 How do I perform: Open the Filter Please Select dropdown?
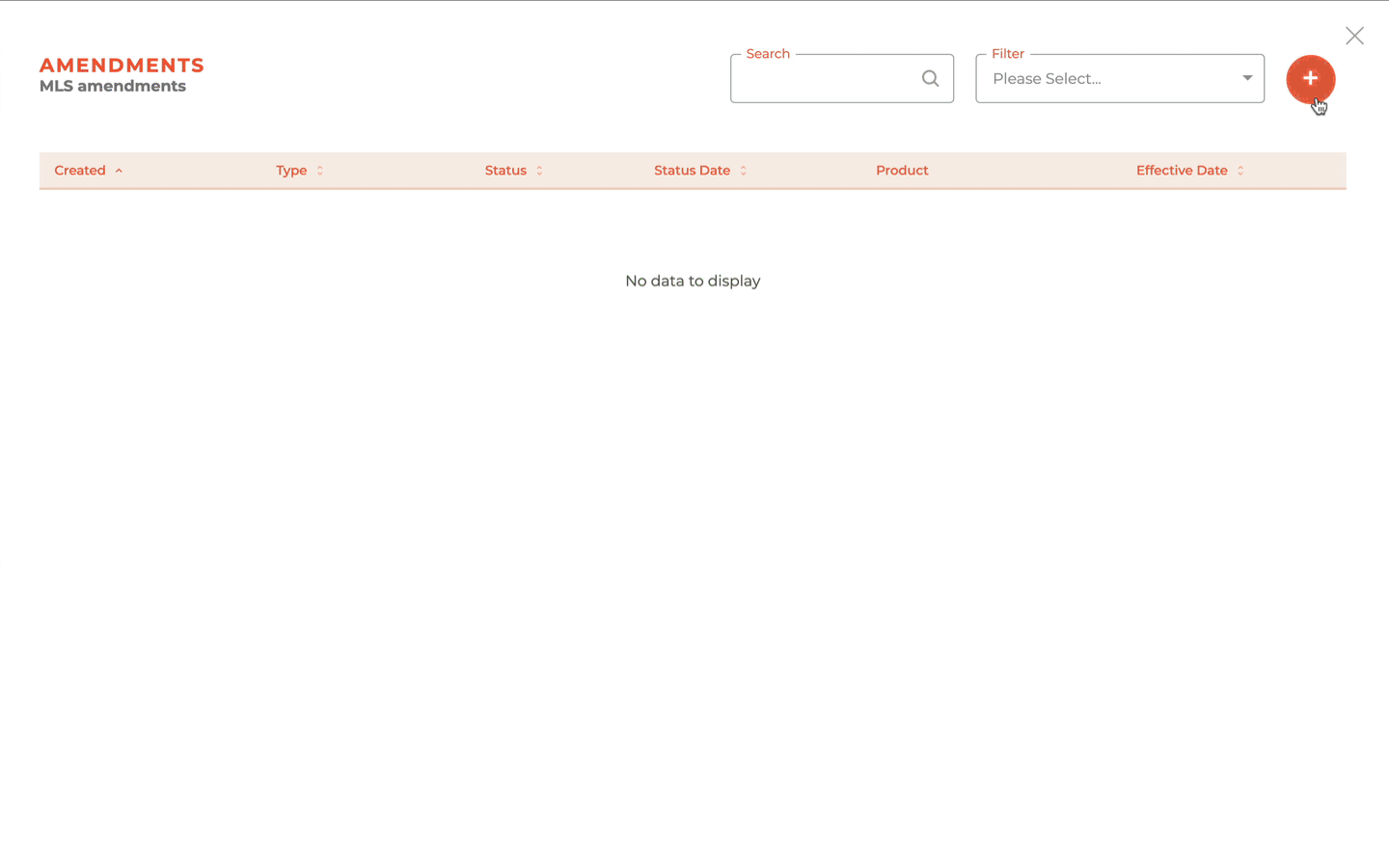click(1120, 79)
